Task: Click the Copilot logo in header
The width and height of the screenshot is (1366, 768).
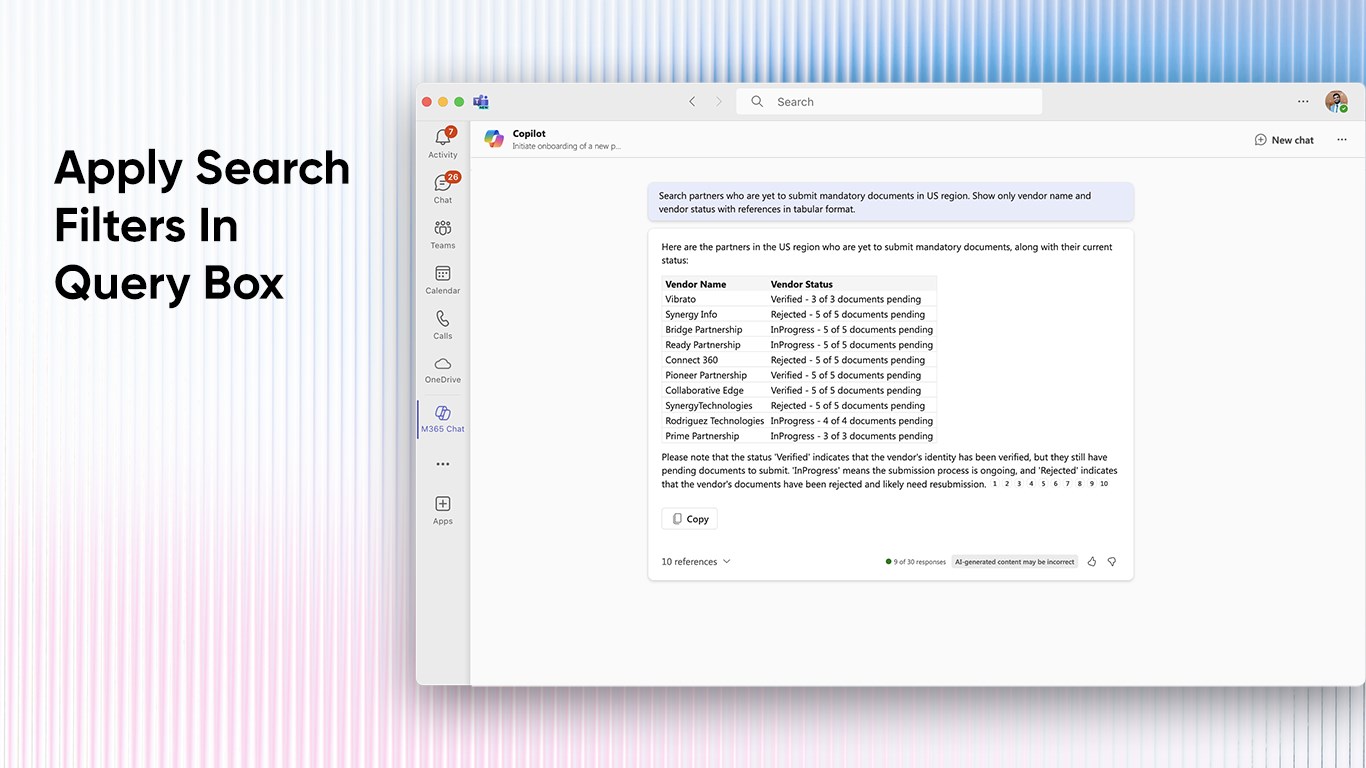Action: [494, 139]
